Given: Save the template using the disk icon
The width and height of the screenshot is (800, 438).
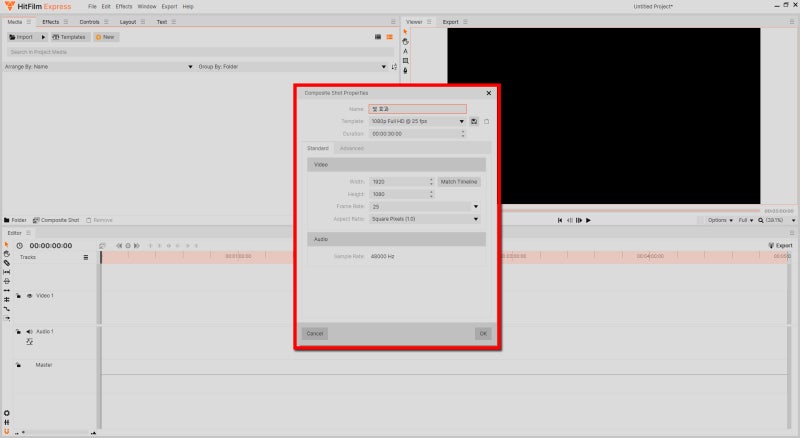Looking at the screenshot, I should (x=474, y=121).
